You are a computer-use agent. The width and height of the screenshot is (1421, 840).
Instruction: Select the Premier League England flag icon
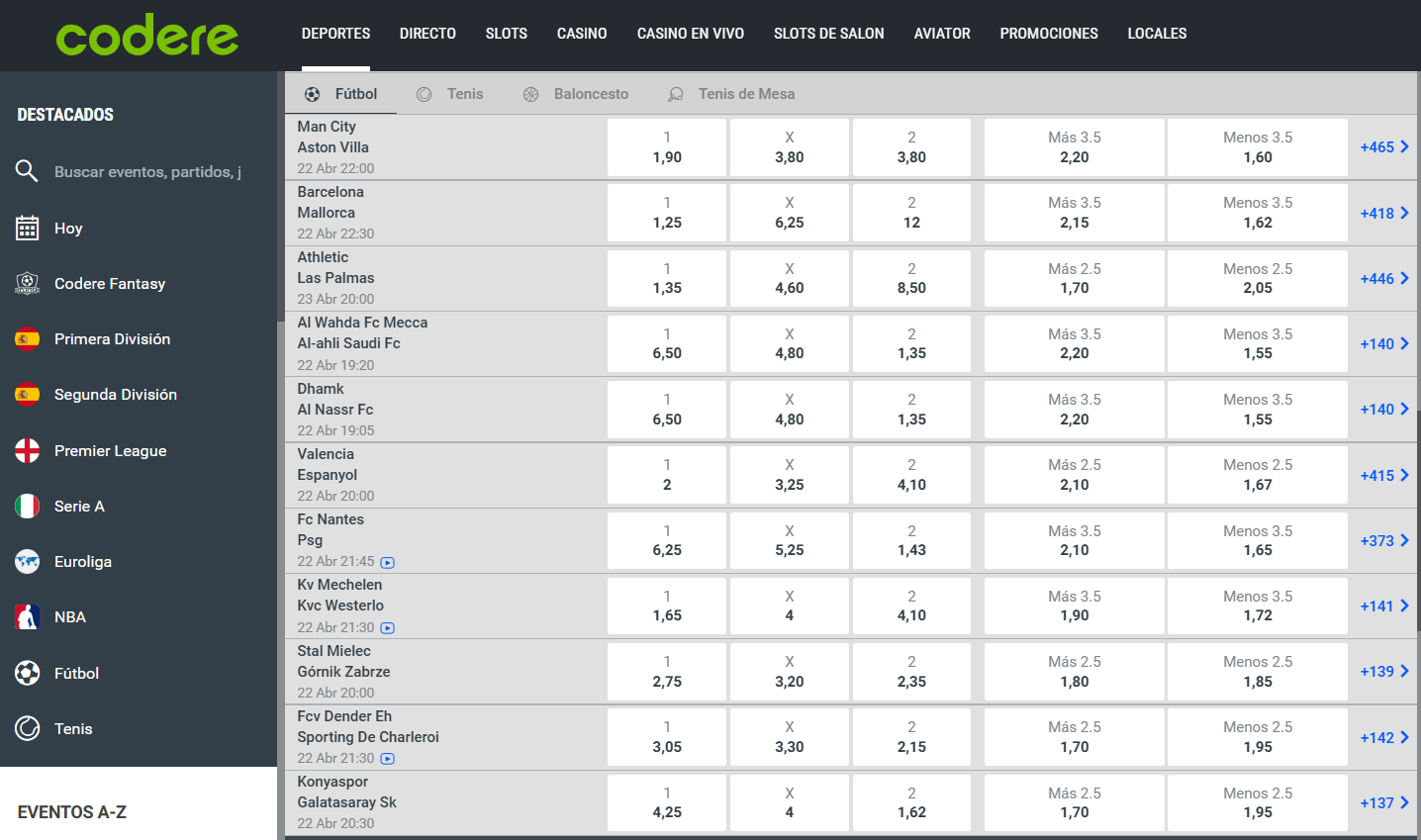27,451
